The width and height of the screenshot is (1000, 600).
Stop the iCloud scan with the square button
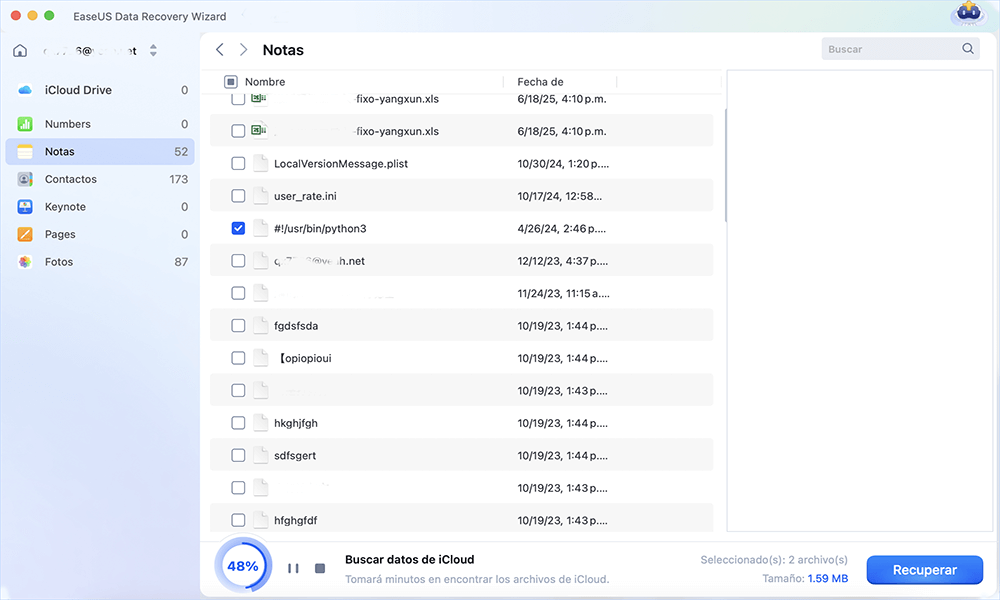pyautogui.click(x=319, y=567)
